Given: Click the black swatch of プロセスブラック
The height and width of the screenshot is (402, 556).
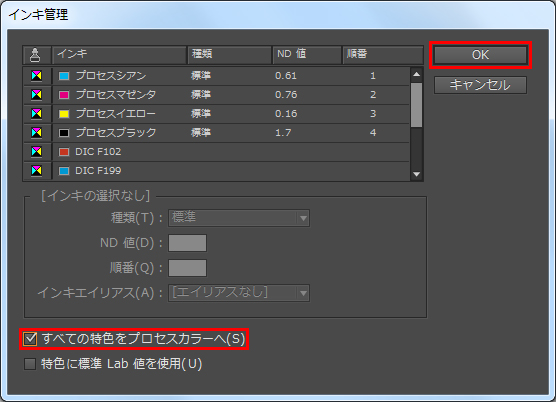Looking at the screenshot, I should (64, 133).
